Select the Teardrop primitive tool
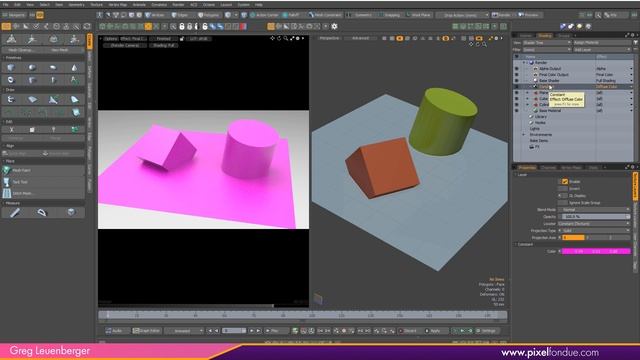The width and height of the screenshot is (640, 360). (74, 67)
